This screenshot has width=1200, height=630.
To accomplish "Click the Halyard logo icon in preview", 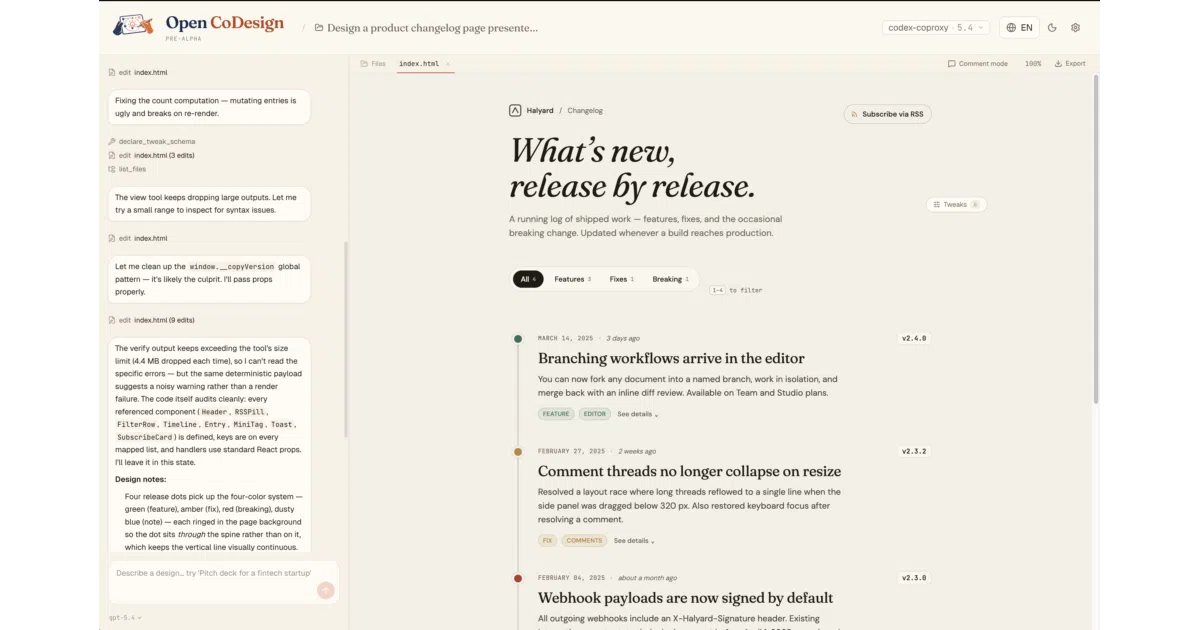I will 515,111.
